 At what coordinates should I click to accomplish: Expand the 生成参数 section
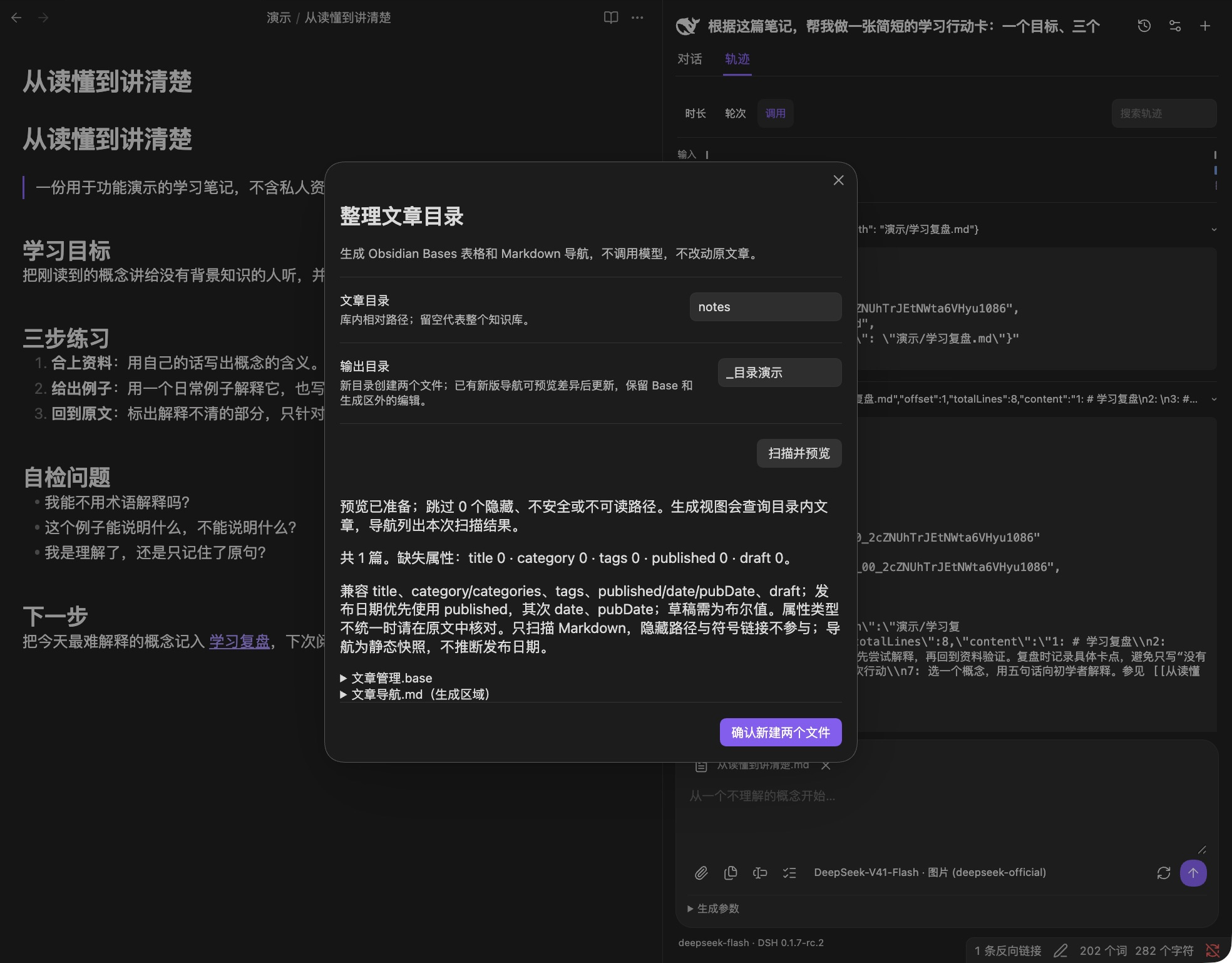tap(713, 909)
